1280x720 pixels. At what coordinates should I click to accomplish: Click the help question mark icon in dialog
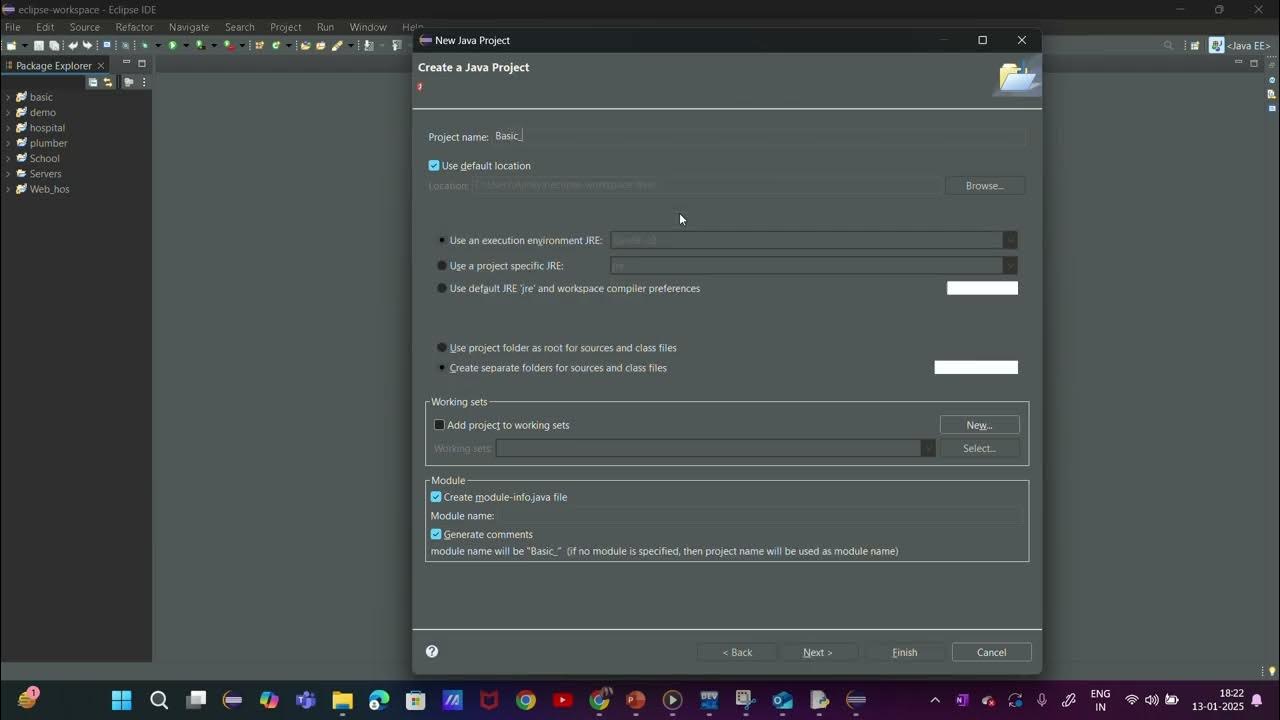pos(432,651)
